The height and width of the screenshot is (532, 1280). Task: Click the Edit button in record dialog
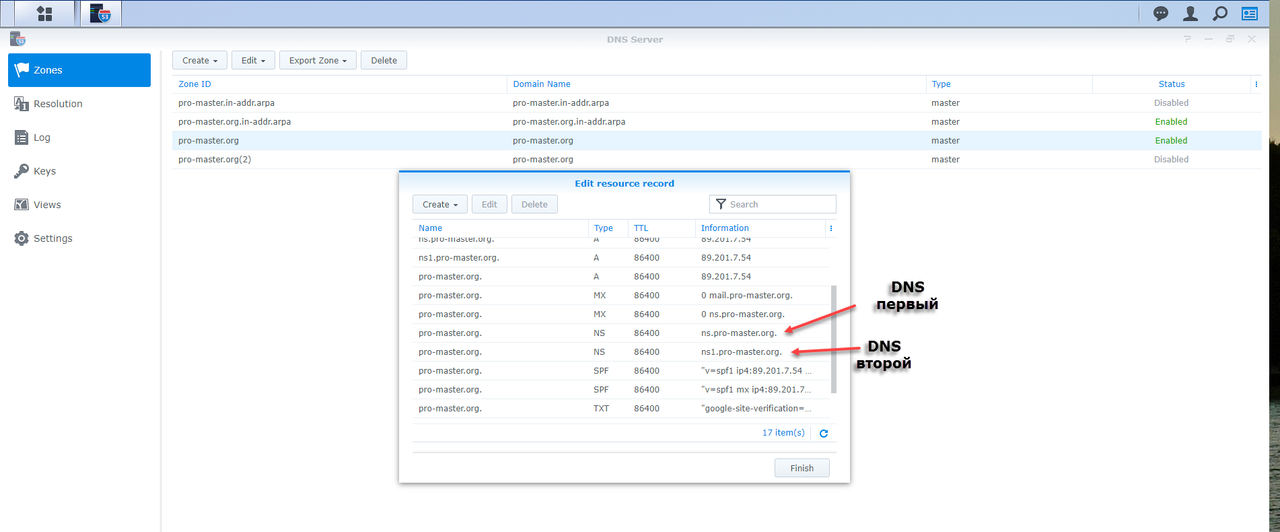489,204
